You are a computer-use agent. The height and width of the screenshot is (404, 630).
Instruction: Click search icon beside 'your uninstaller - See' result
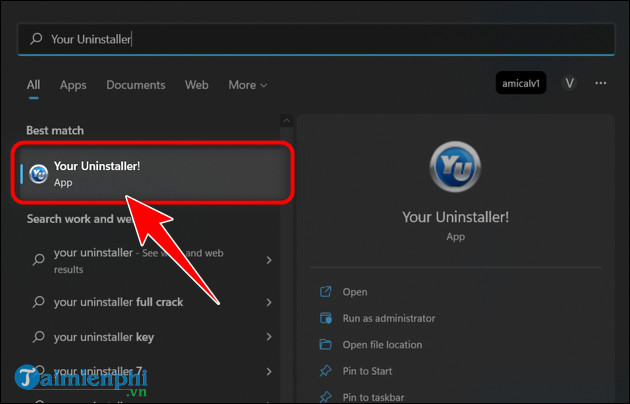[x=39, y=259]
